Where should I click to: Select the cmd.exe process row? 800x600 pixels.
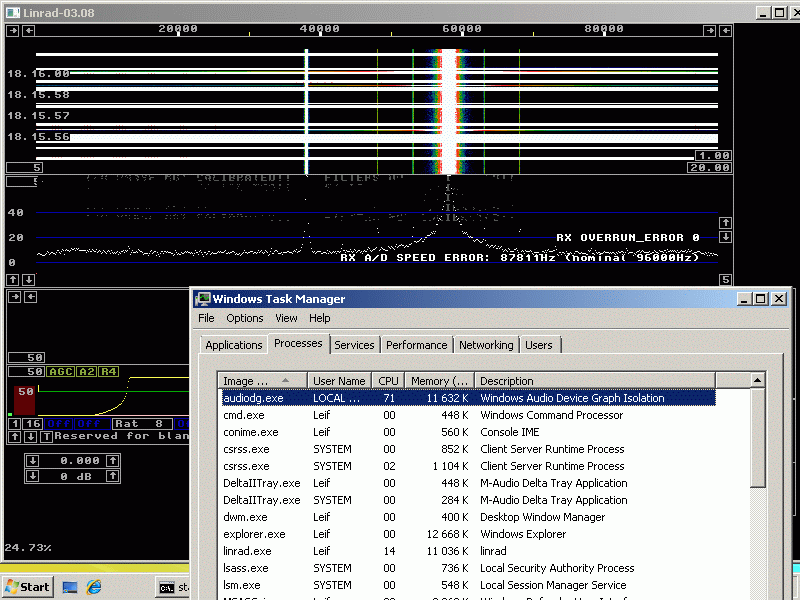tap(468, 415)
